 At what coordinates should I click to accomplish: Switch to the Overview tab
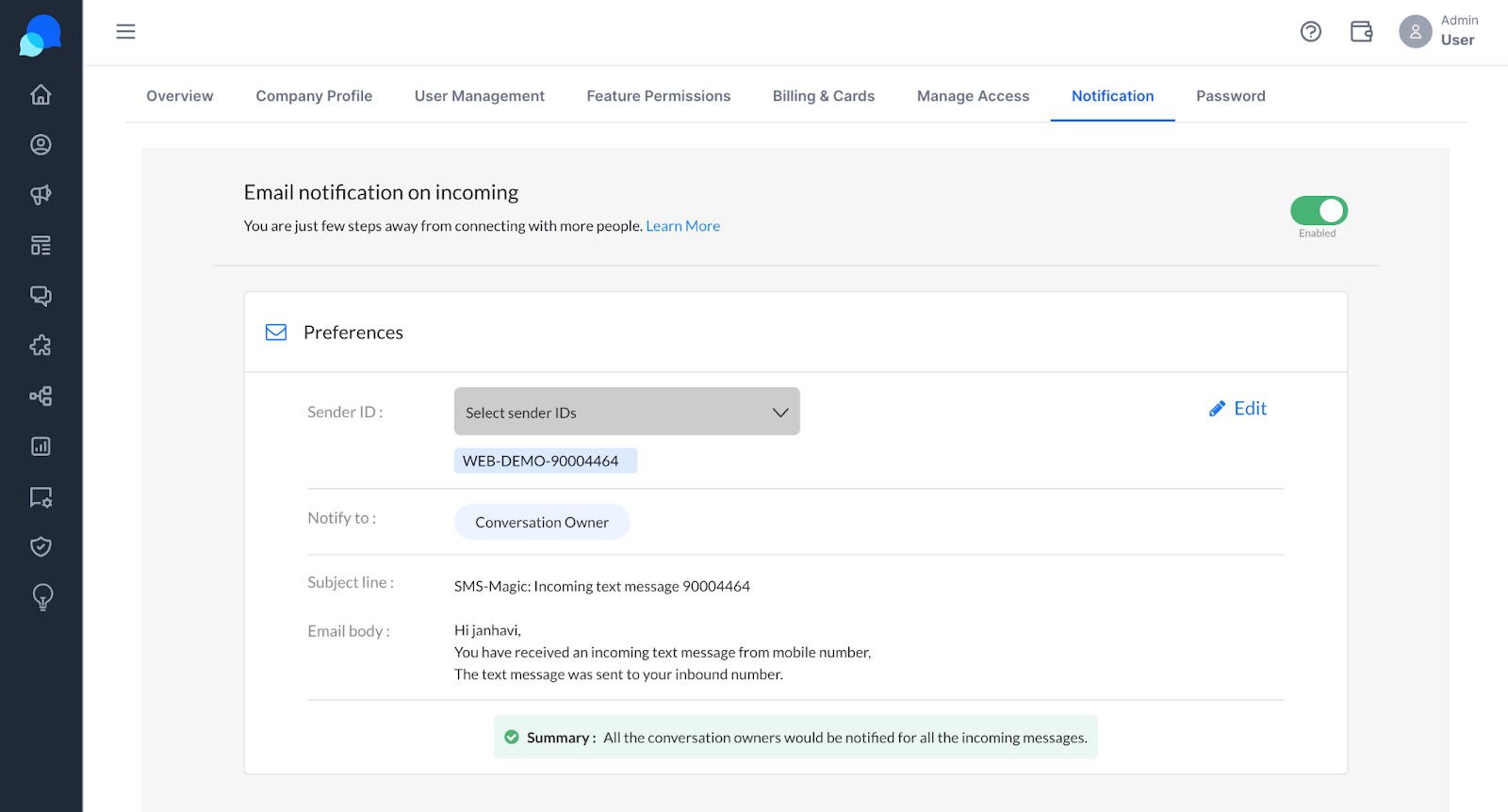pyautogui.click(x=180, y=96)
